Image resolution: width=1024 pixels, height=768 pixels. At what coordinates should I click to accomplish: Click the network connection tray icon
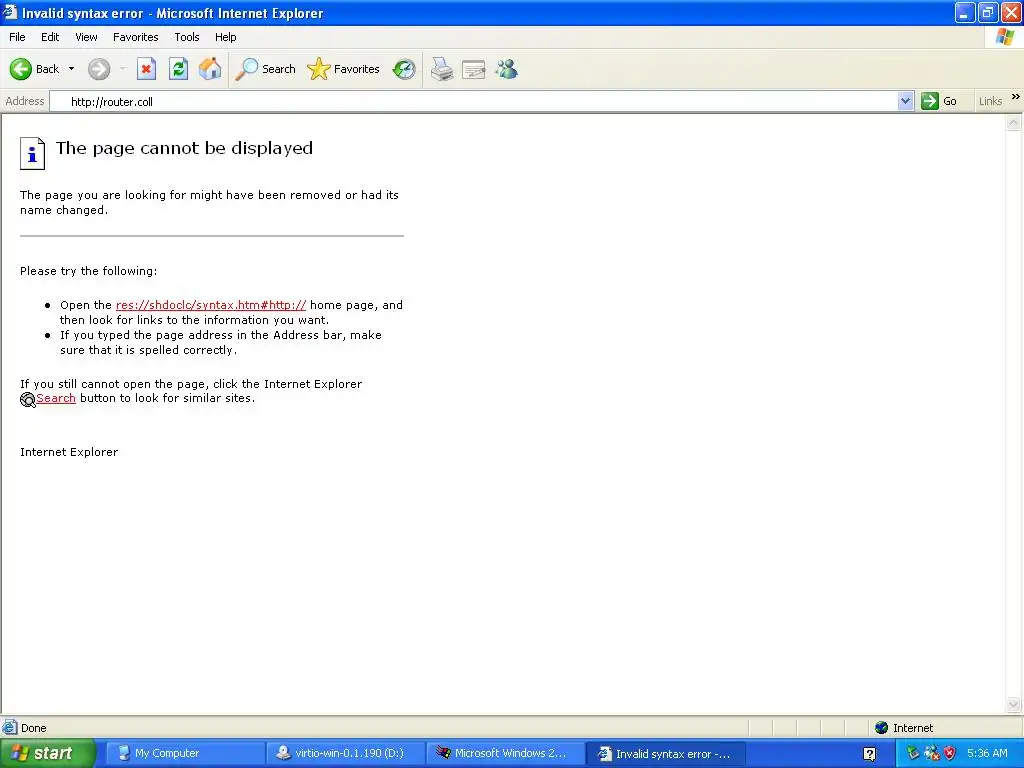pos(931,753)
